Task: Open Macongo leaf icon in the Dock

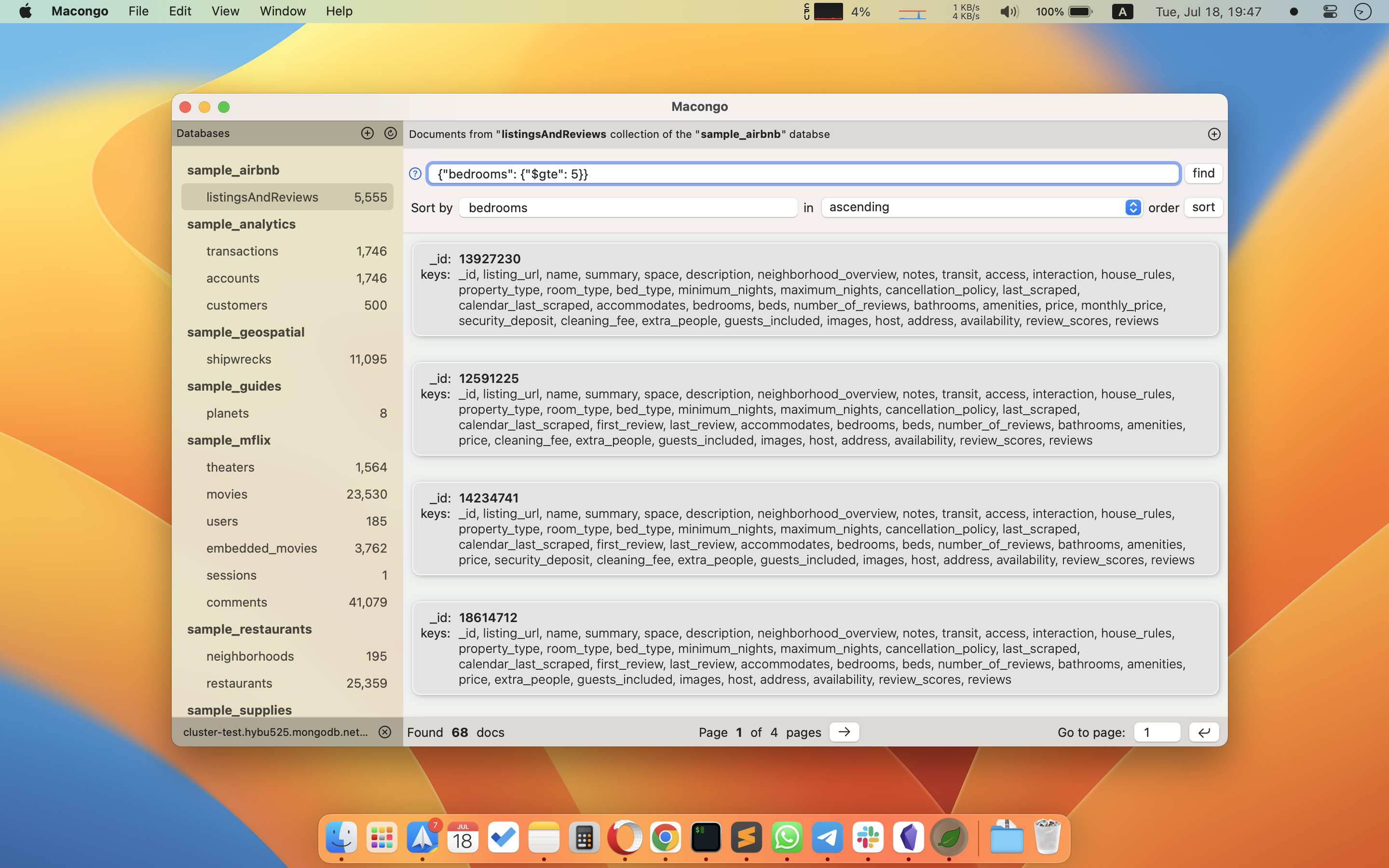Action: point(949,838)
